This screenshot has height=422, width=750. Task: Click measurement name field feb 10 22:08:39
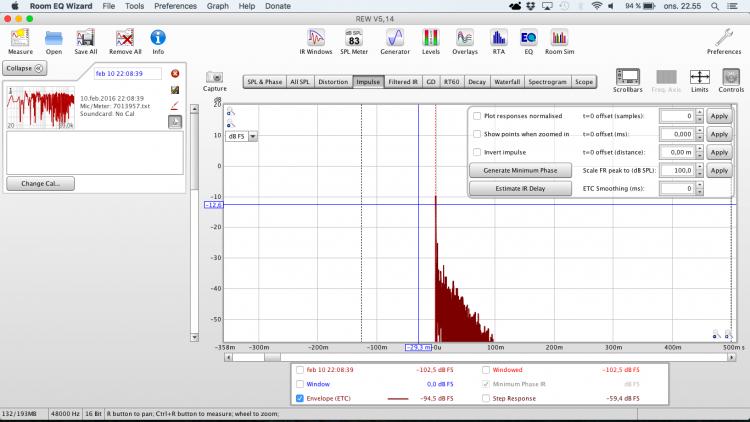pyautogui.click(x=127, y=73)
